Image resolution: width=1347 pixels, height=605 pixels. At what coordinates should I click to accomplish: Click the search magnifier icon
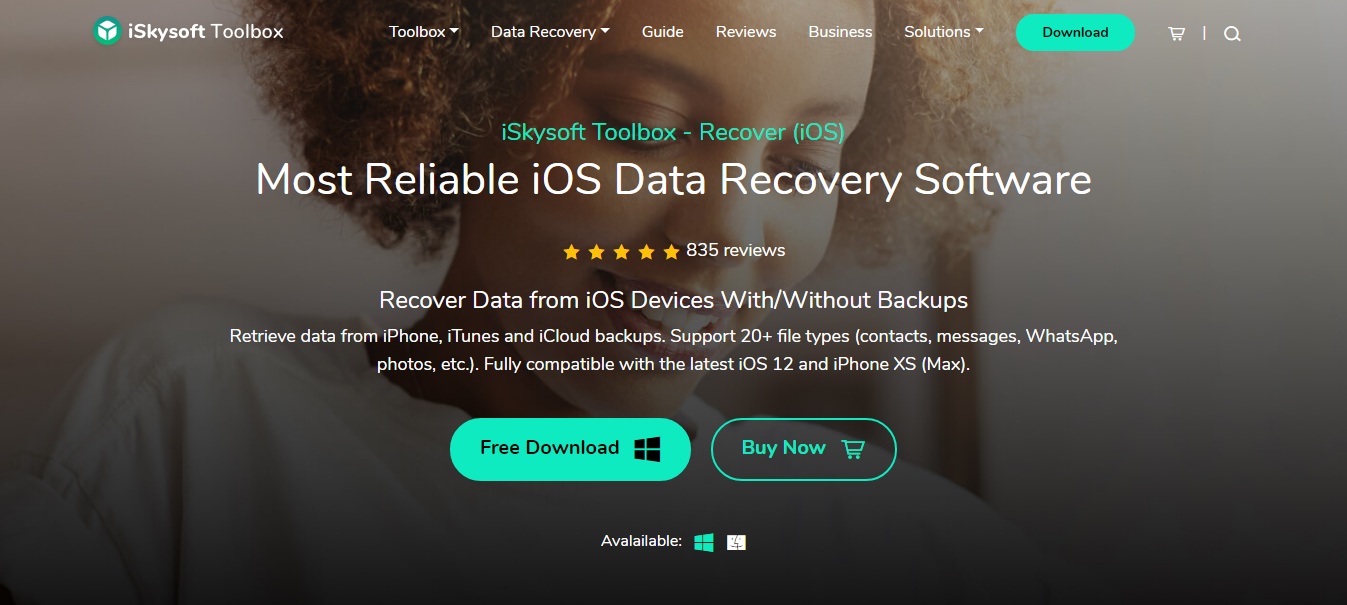[x=1232, y=33]
